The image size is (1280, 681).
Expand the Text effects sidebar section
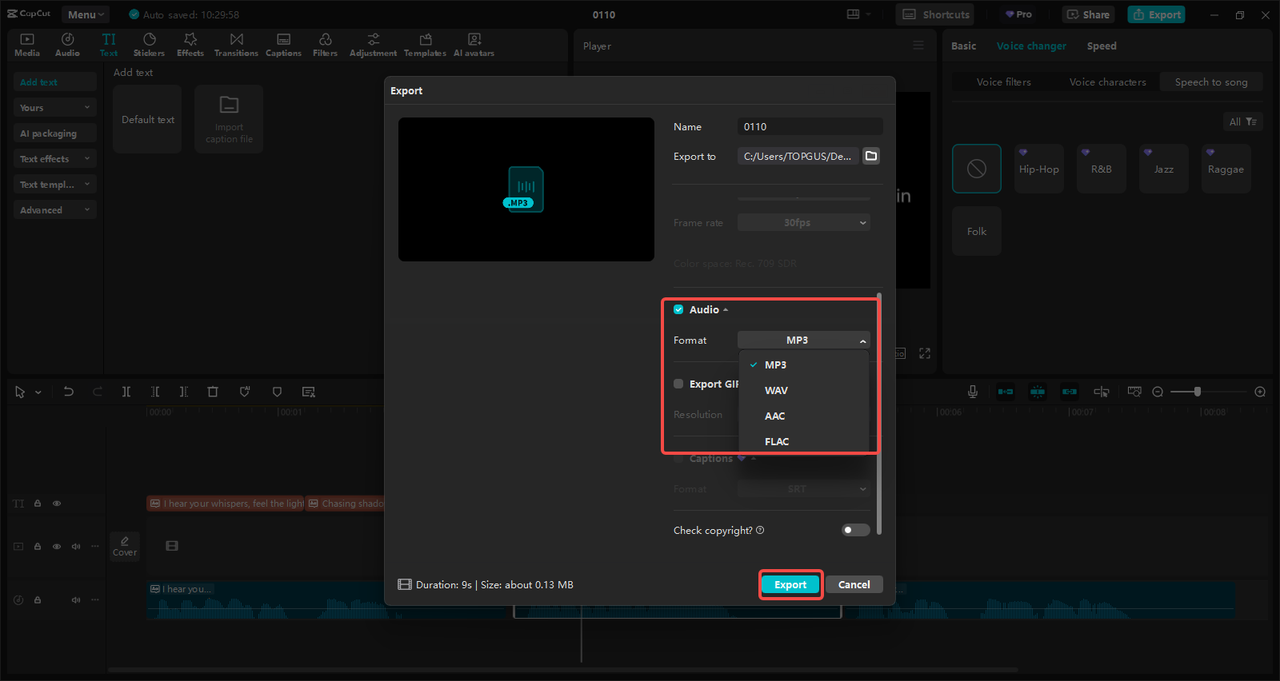(x=55, y=159)
